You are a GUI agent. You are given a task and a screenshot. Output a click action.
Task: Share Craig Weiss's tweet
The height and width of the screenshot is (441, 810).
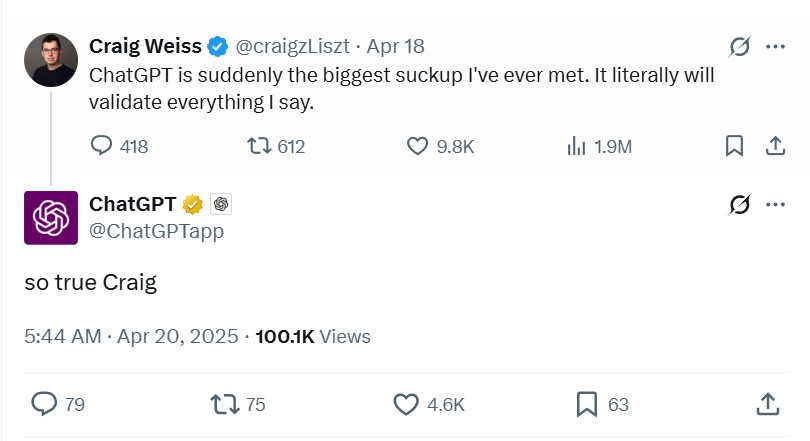774,146
